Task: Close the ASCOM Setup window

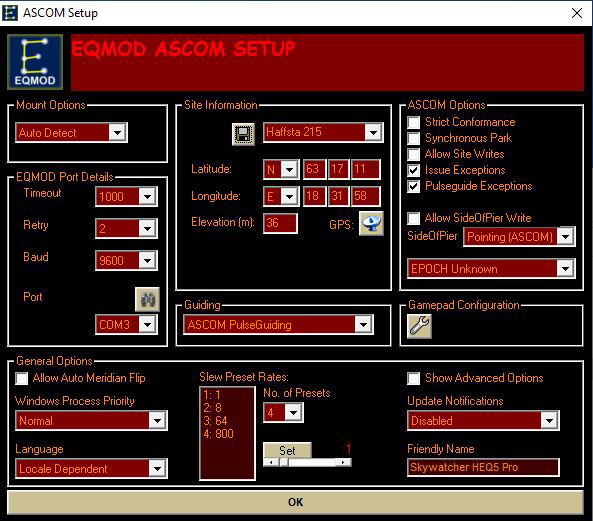Action: pos(577,13)
